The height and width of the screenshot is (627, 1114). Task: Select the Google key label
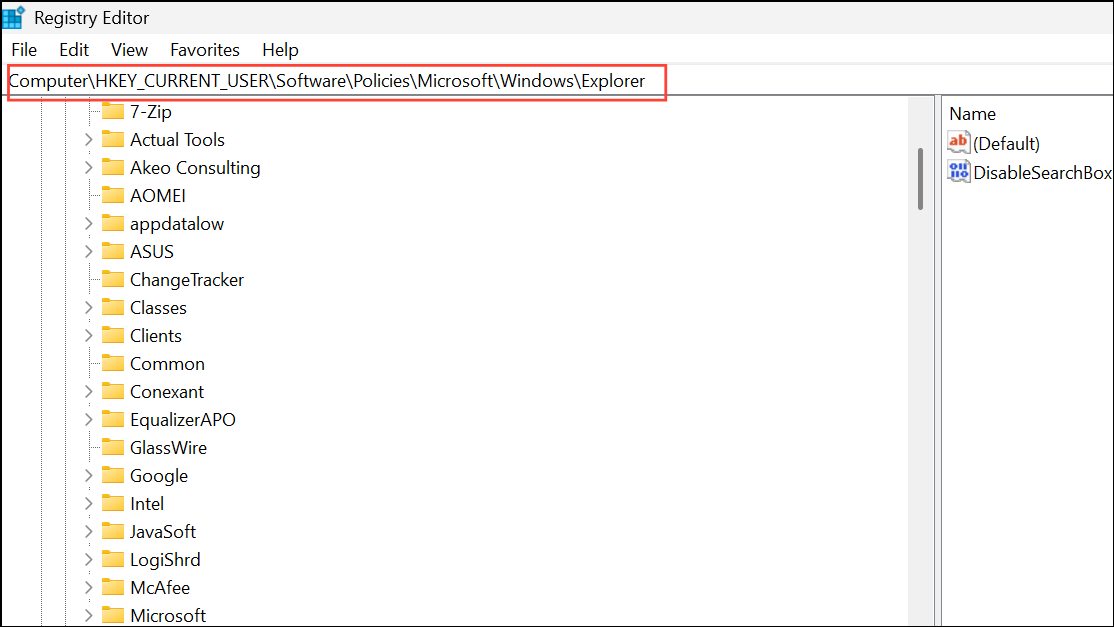click(158, 476)
